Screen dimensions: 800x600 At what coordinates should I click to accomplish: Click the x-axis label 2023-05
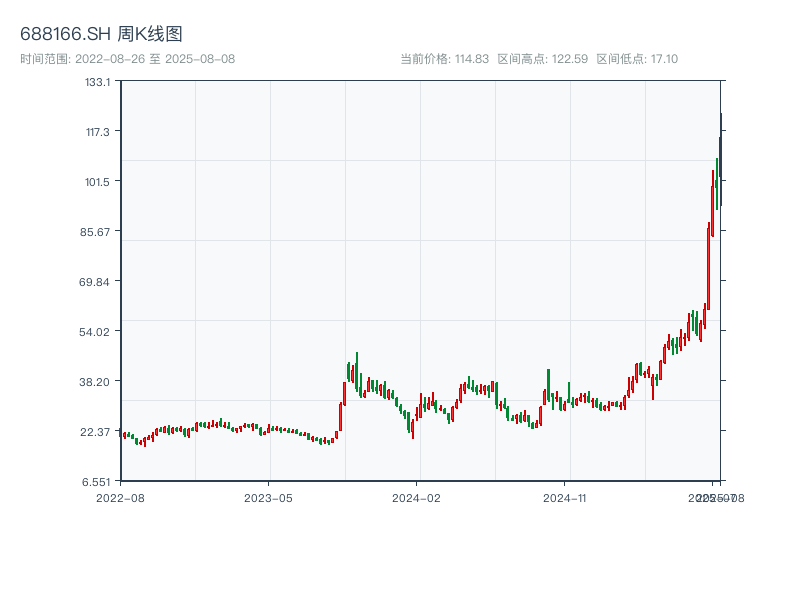pos(268,498)
